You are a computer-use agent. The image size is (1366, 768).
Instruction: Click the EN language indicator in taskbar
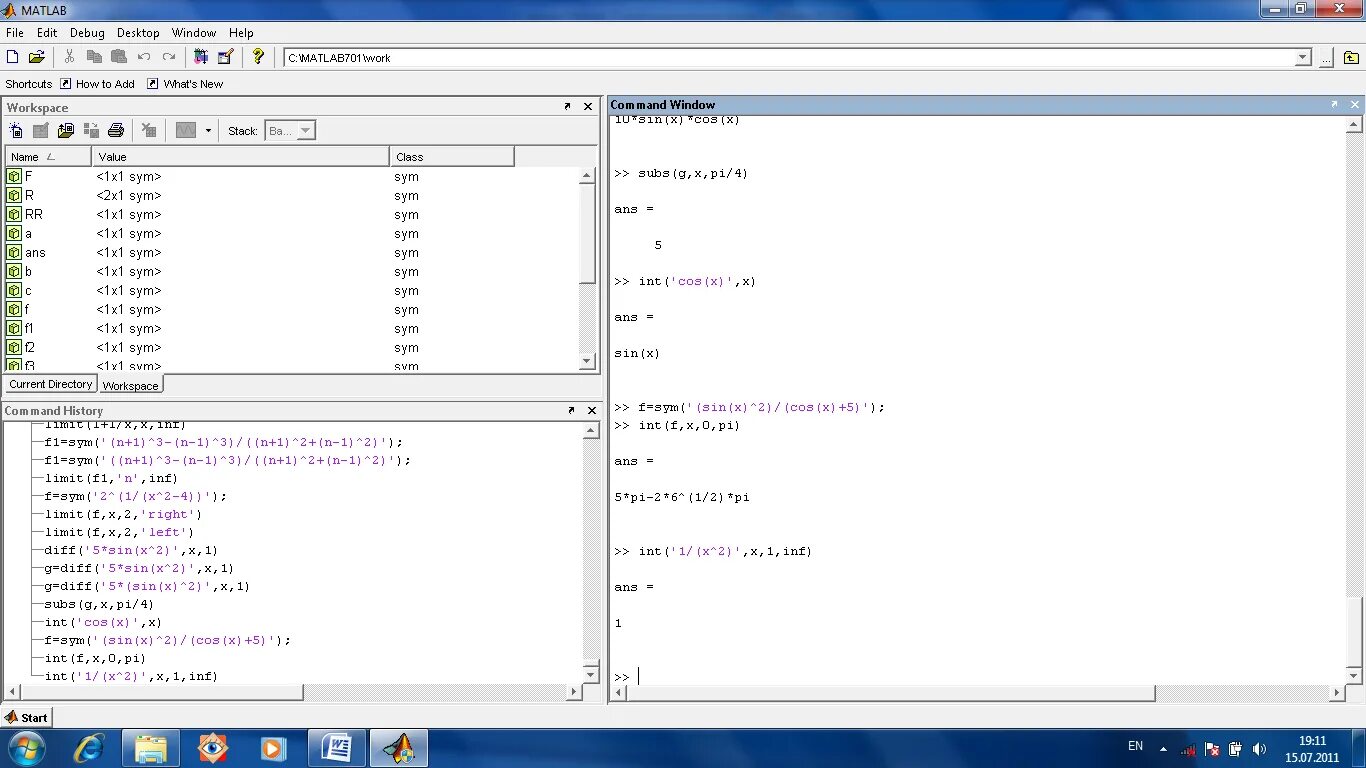point(1135,746)
